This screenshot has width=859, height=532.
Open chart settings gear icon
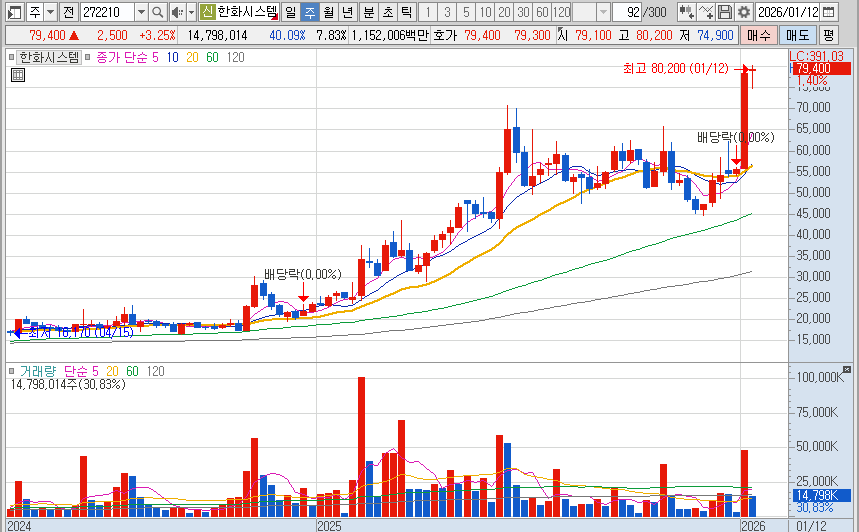[x=743, y=12]
